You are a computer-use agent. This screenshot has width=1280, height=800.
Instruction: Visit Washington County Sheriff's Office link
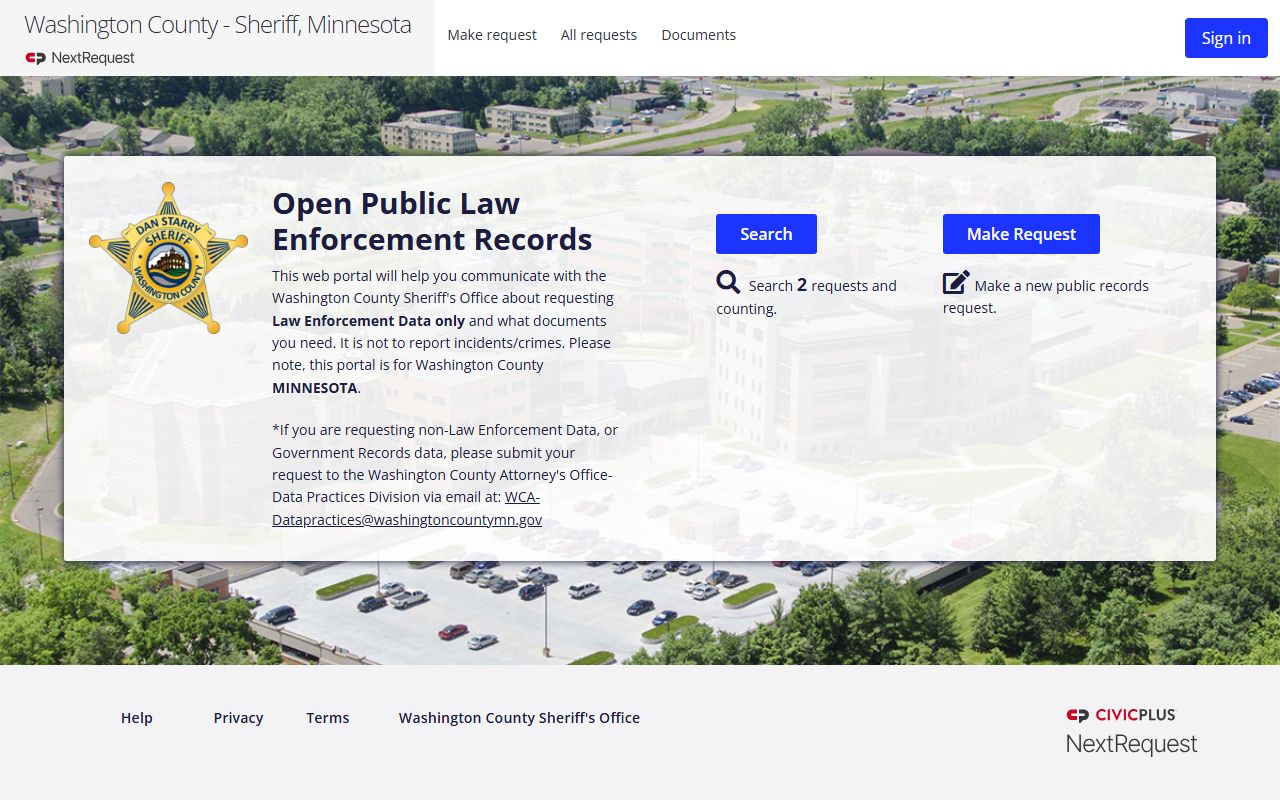point(519,718)
